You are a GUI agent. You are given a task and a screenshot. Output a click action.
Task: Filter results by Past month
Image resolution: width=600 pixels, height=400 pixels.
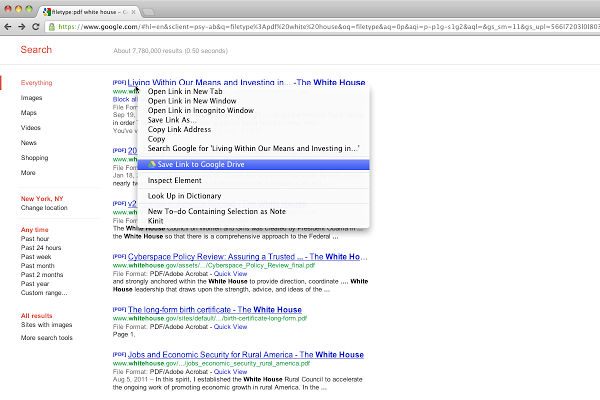tap(38, 266)
